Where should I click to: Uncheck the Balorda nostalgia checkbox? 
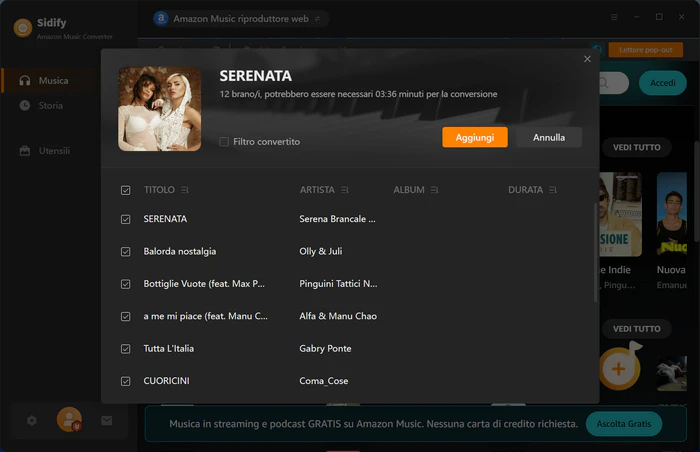tap(125, 252)
